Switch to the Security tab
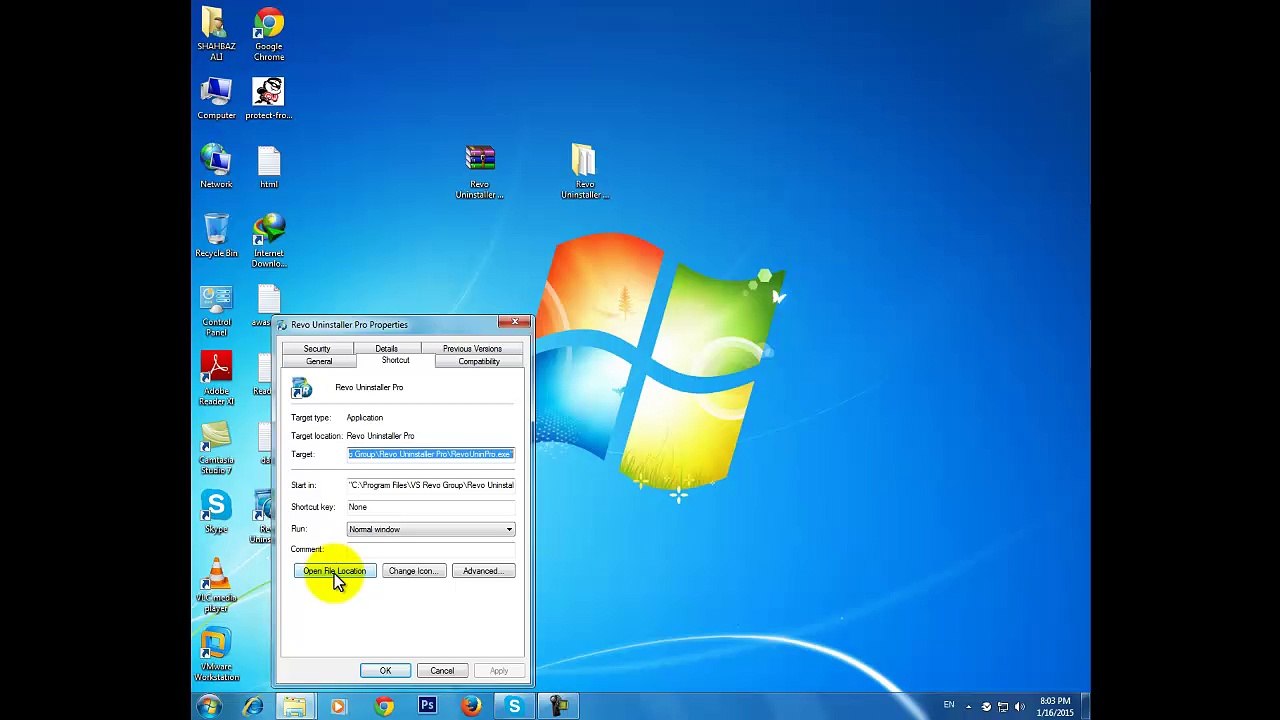This screenshot has width=1280, height=720. pyautogui.click(x=317, y=348)
